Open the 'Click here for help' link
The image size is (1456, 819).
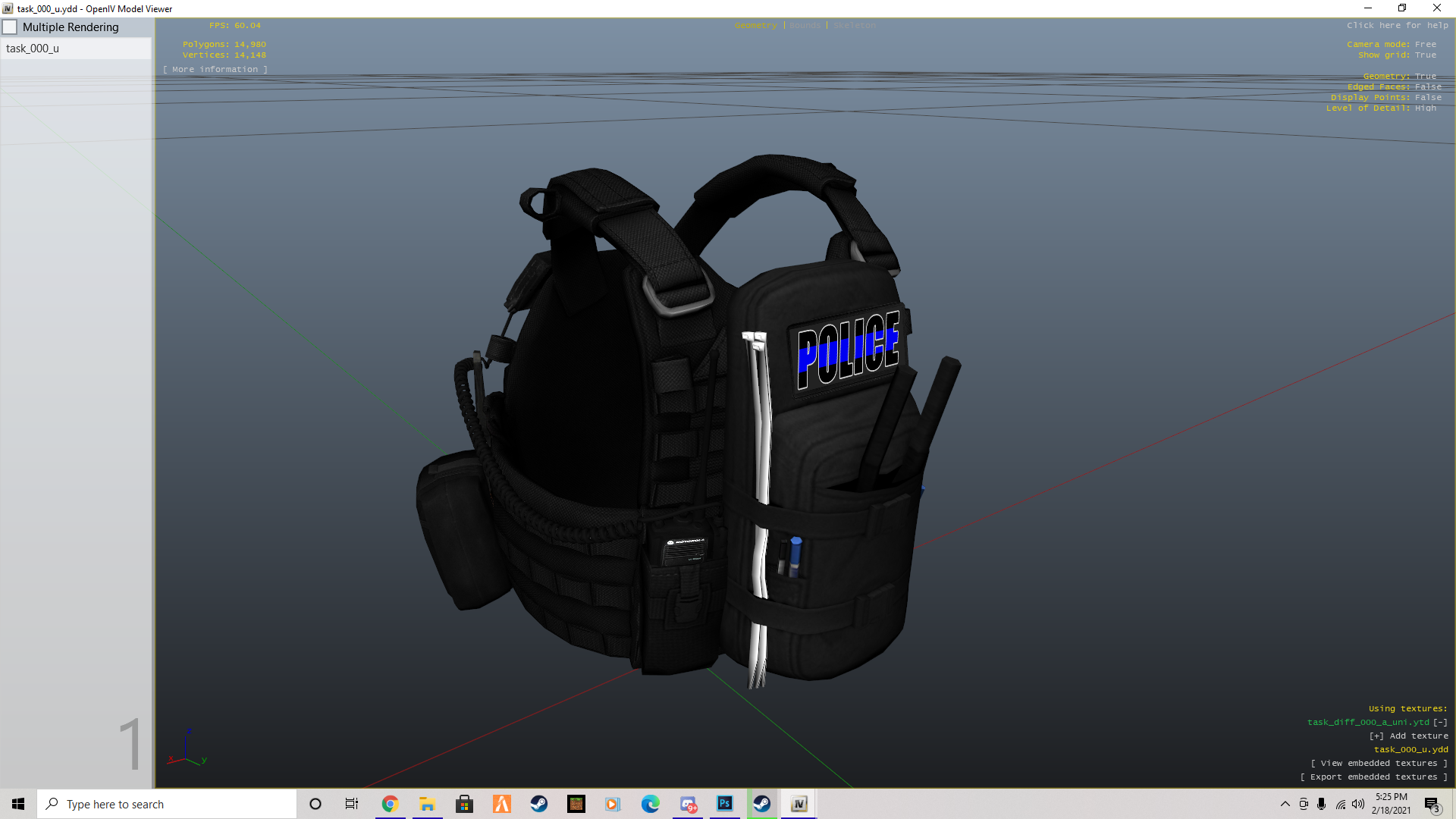click(1397, 26)
